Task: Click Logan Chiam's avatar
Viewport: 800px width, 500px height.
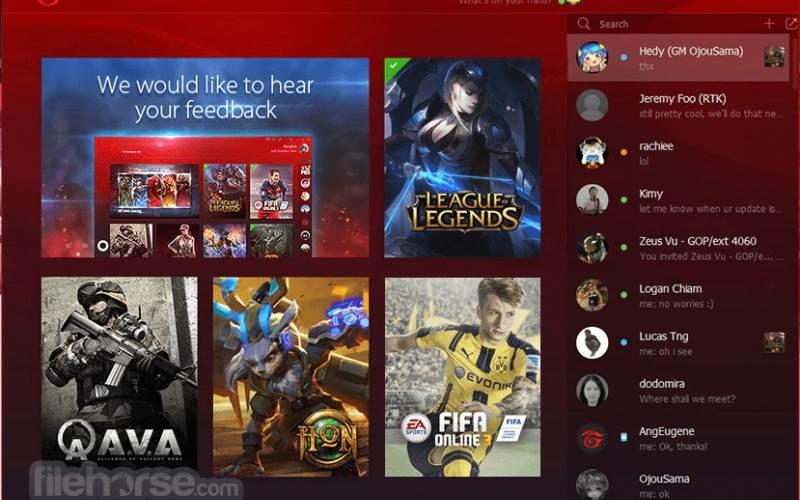Action: tap(592, 295)
